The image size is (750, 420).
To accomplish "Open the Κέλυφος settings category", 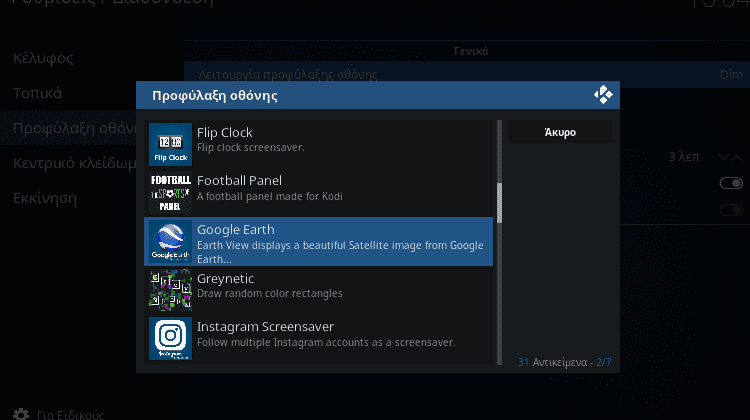I will pyautogui.click(x=43, y=58).
